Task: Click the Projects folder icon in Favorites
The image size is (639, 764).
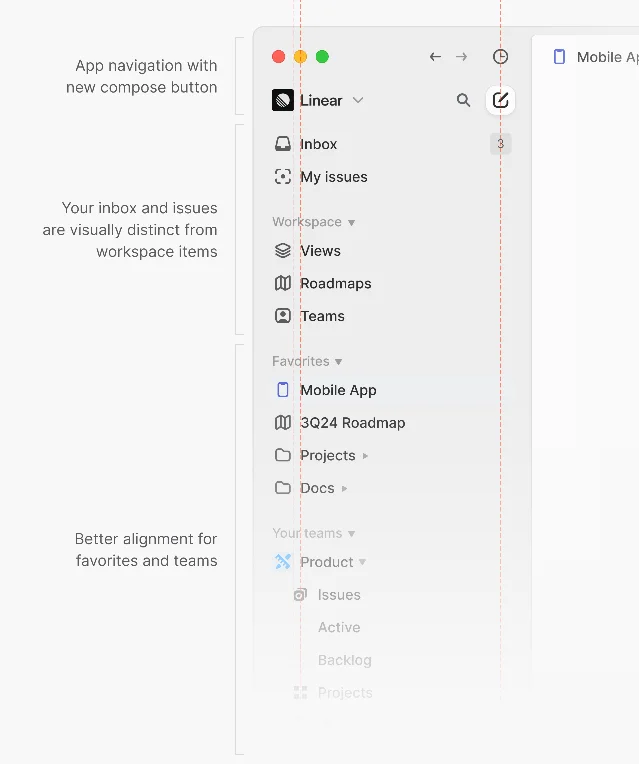Action: click(x=283, y=455)
